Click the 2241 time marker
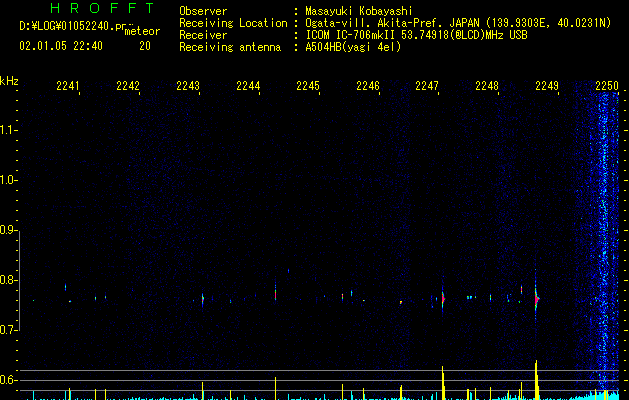Viewport: 629px width, 400px height. pyautogui.click(x=68, y=86)
